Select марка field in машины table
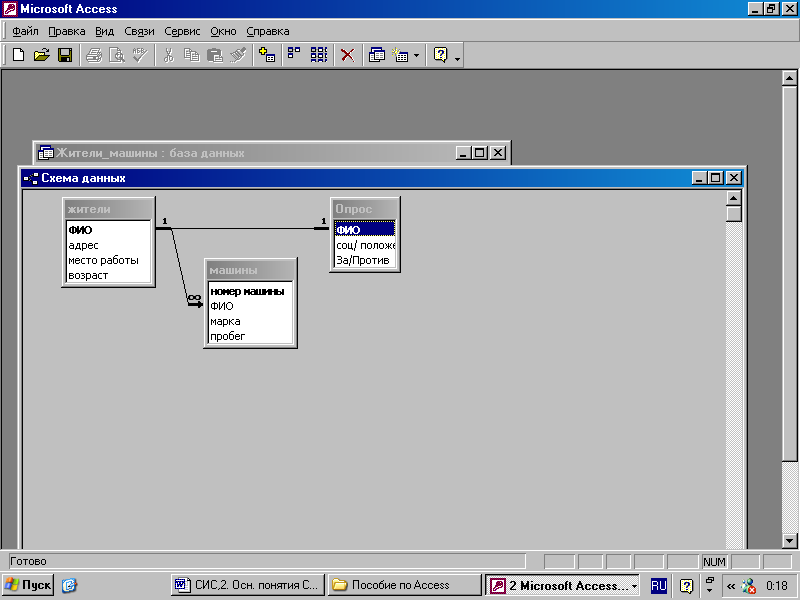 pyautogui.click(x=250, y=321)
